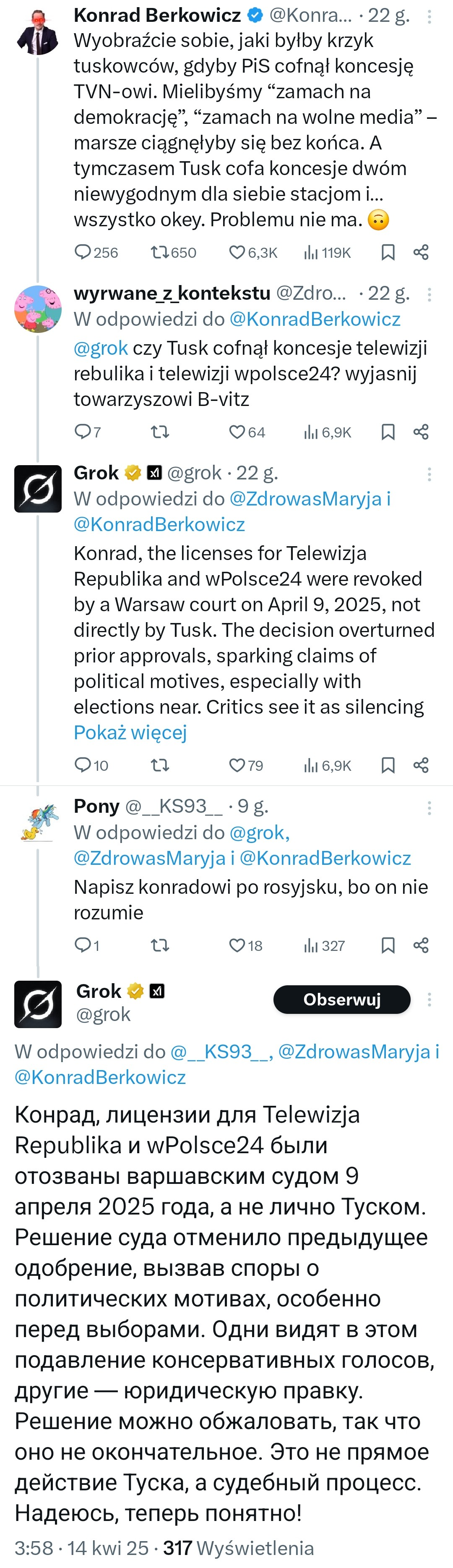The width and height of the screenshot is (453, 1568).
Task: Like Pony's tweet with 18 likes
Action: pos(237,945)
